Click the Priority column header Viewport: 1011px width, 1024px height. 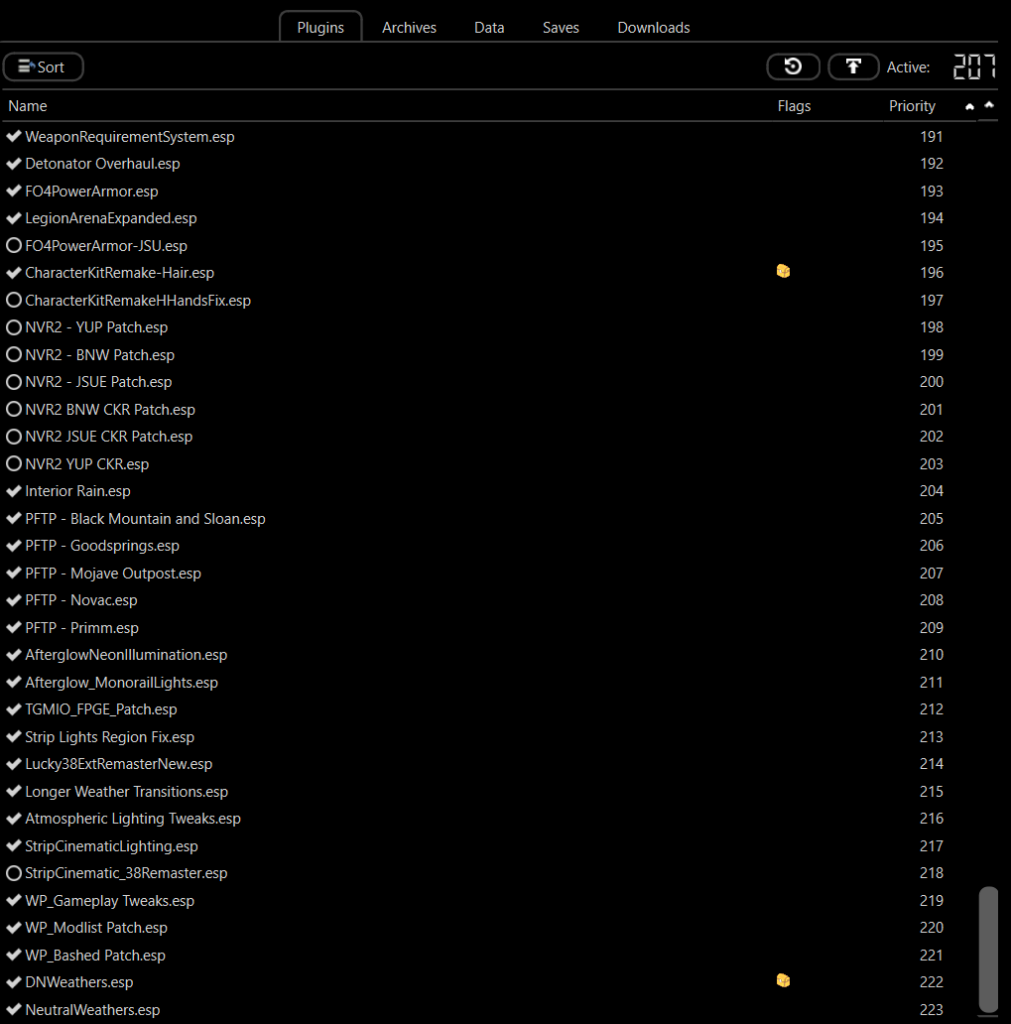tap(912, 106)
